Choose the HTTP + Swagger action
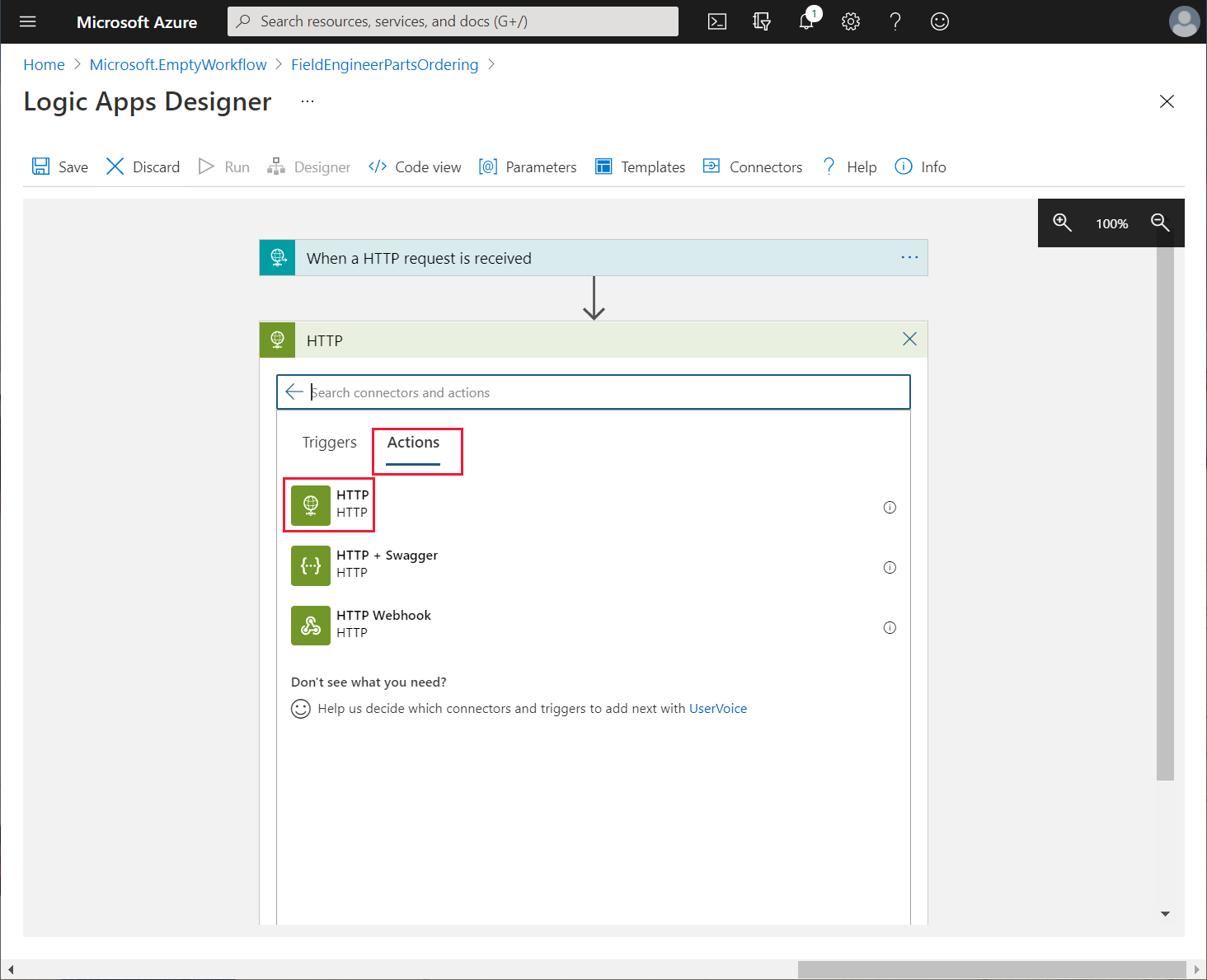This screenshot has width=1207, height=980. (x=364, y=565)
